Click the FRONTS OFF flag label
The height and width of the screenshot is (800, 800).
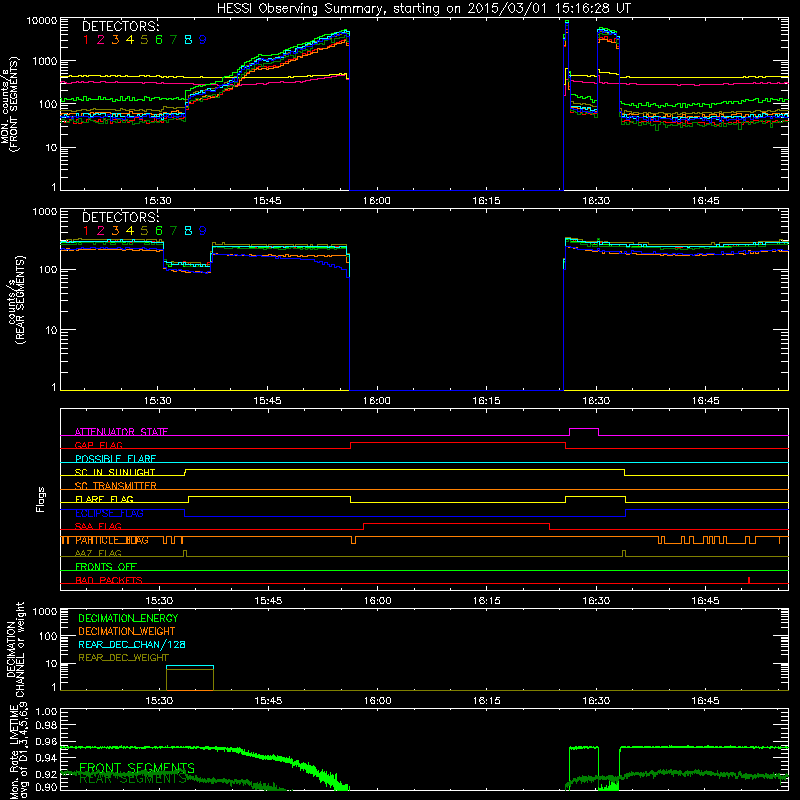(x=106, y=566)
